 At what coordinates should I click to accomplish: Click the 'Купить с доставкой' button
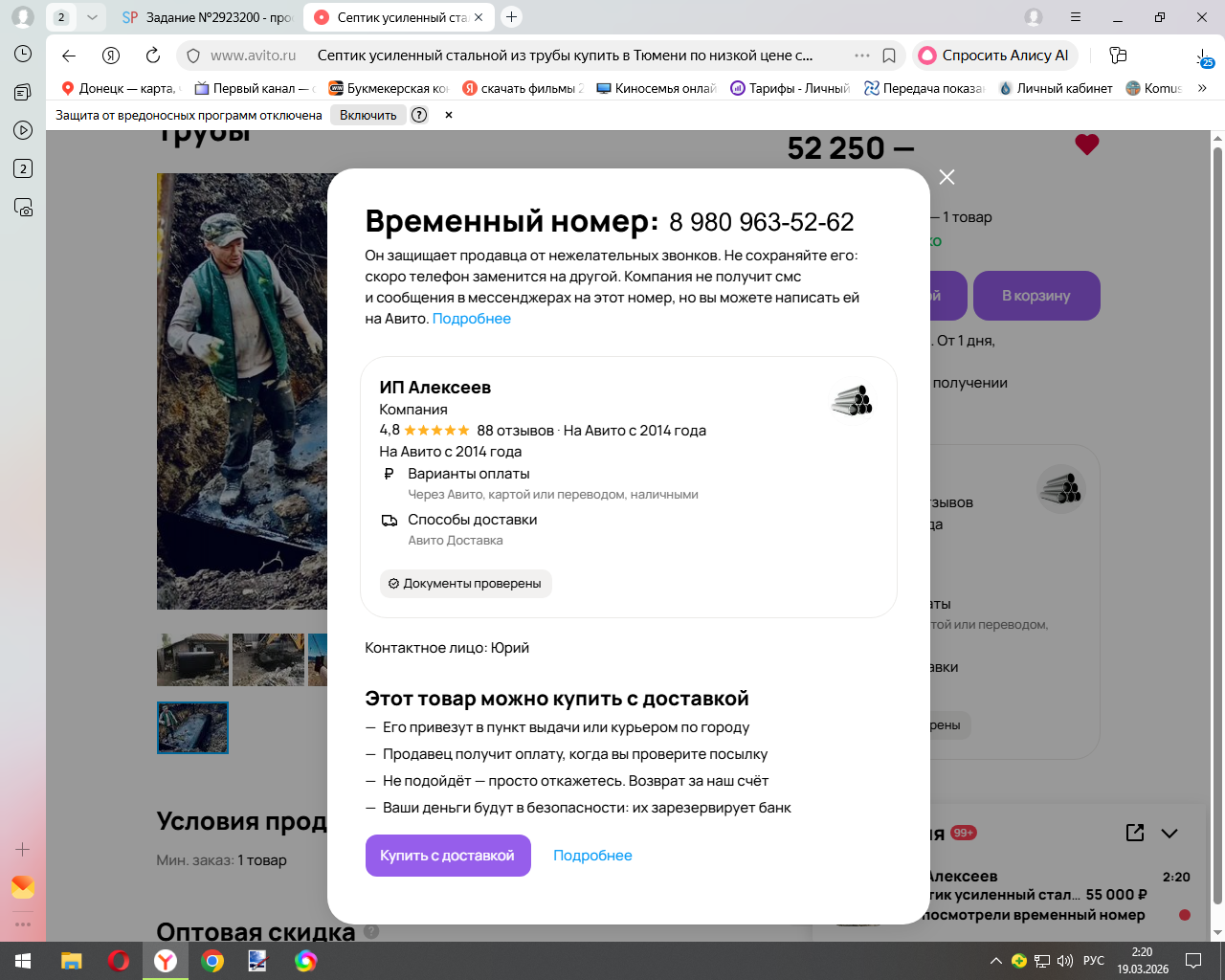point(448,856)
